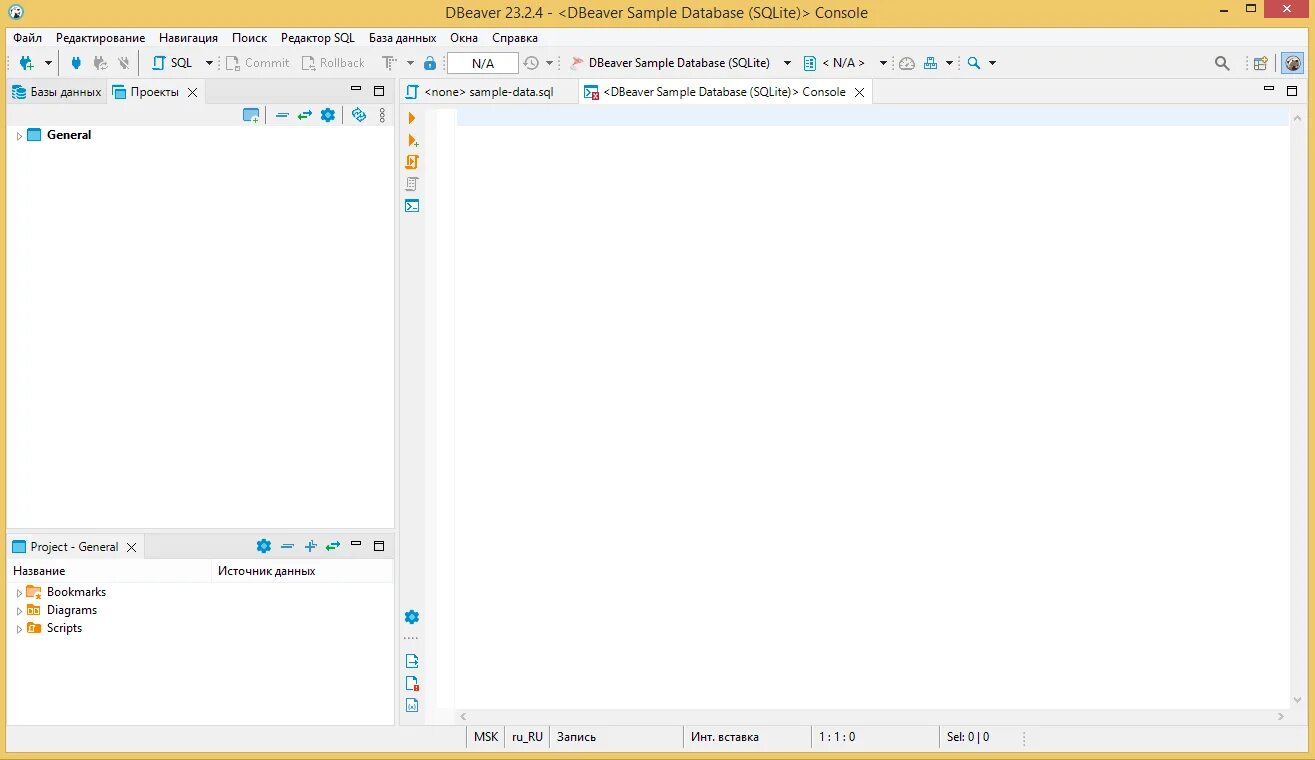Image resolution: width=1315 pixels, height=760 pixels.
Task: Click the Rollback button
Action: (334, 63)
